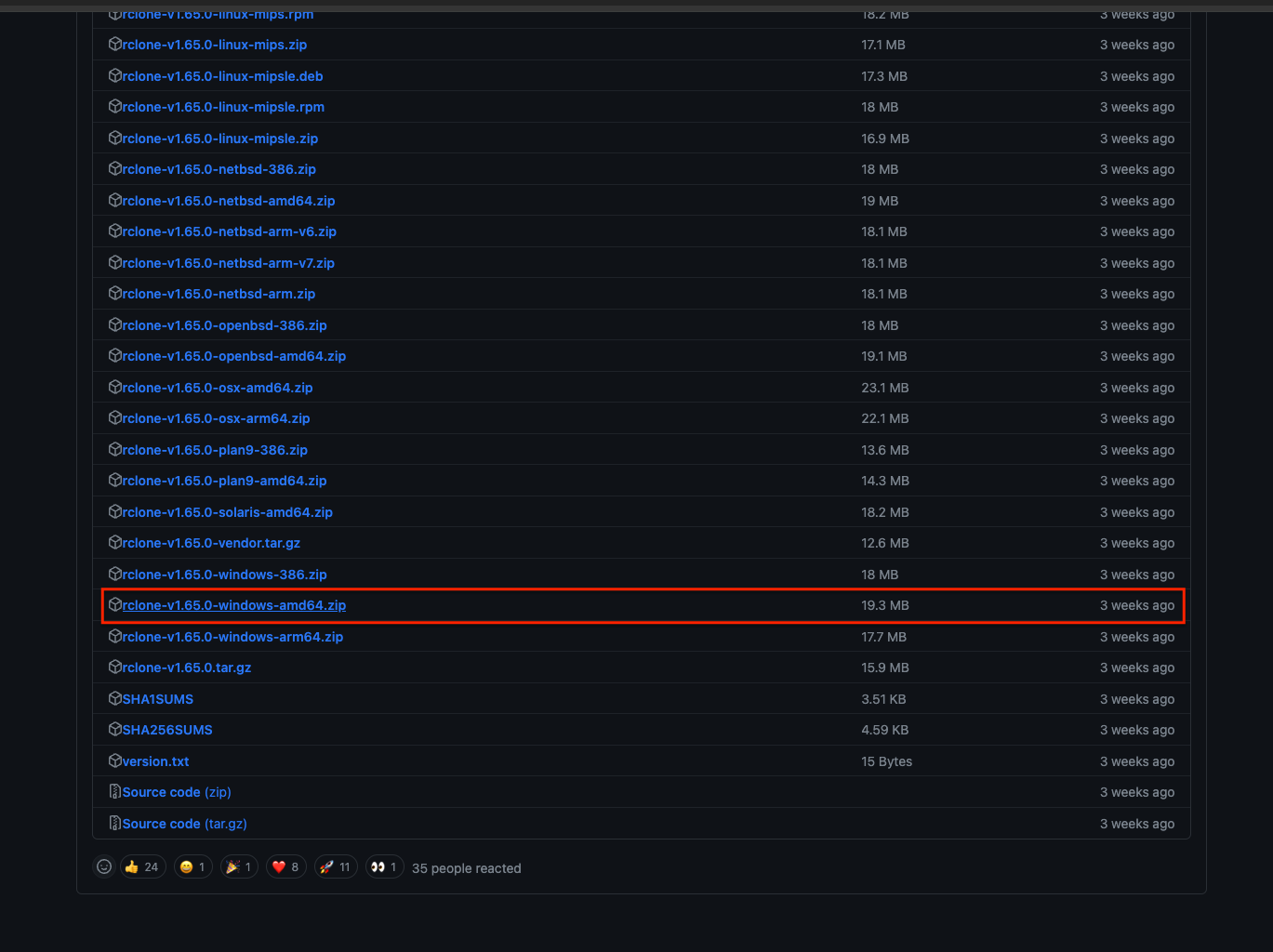Download rclone-v1.65.0-windows-amd64.zip

[x=233, y=605]
